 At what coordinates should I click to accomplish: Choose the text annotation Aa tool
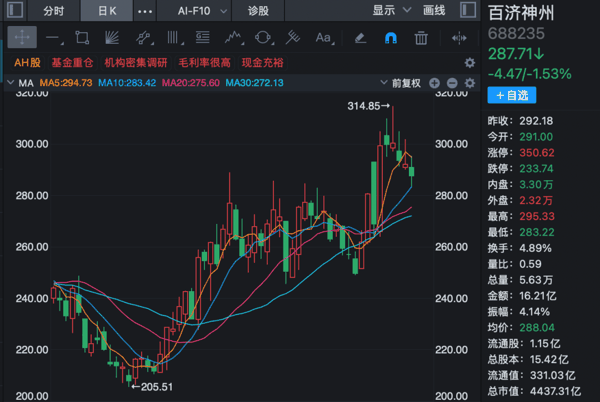coord(324,38)
